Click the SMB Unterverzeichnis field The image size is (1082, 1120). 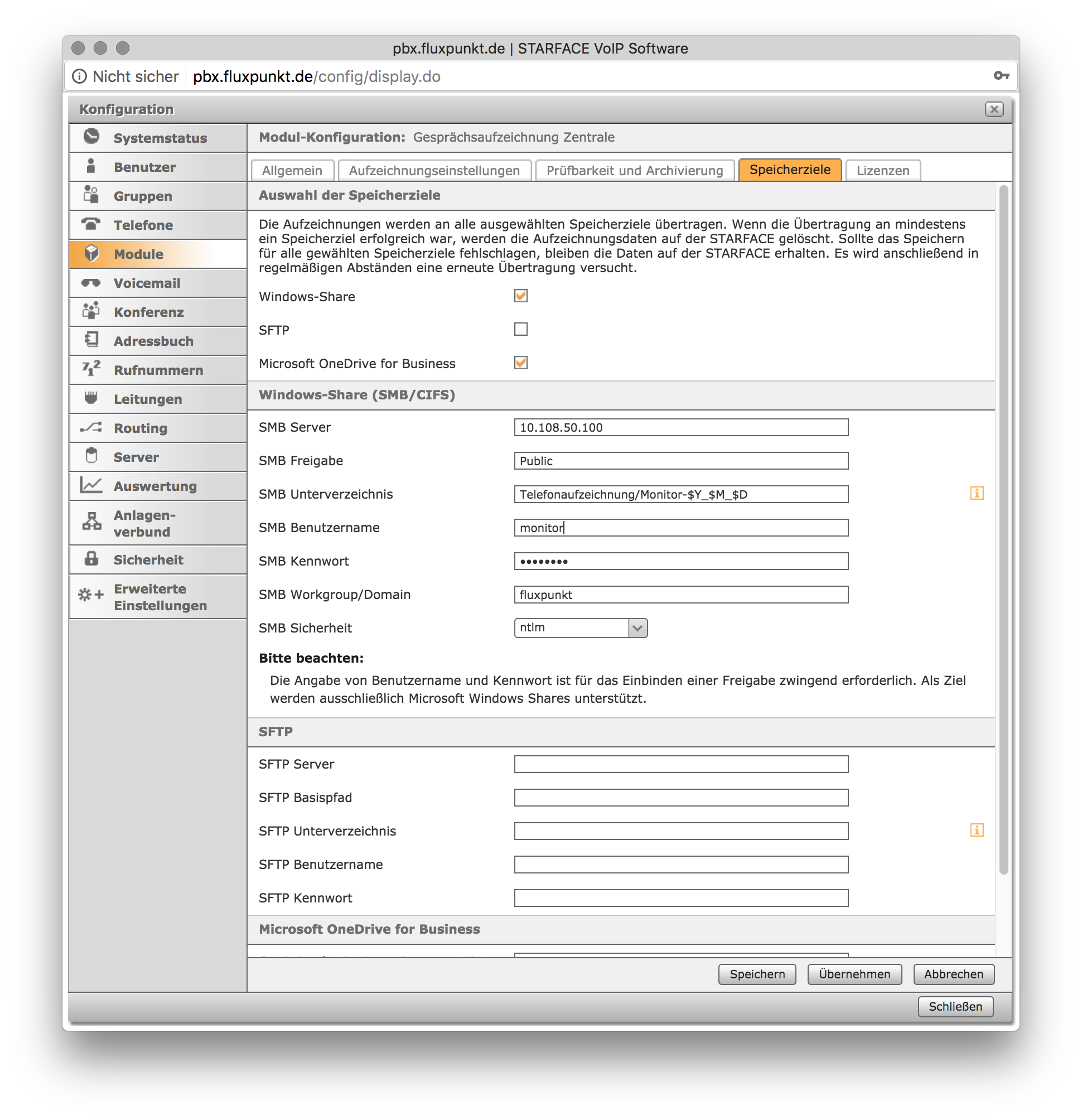coord(682,494)
